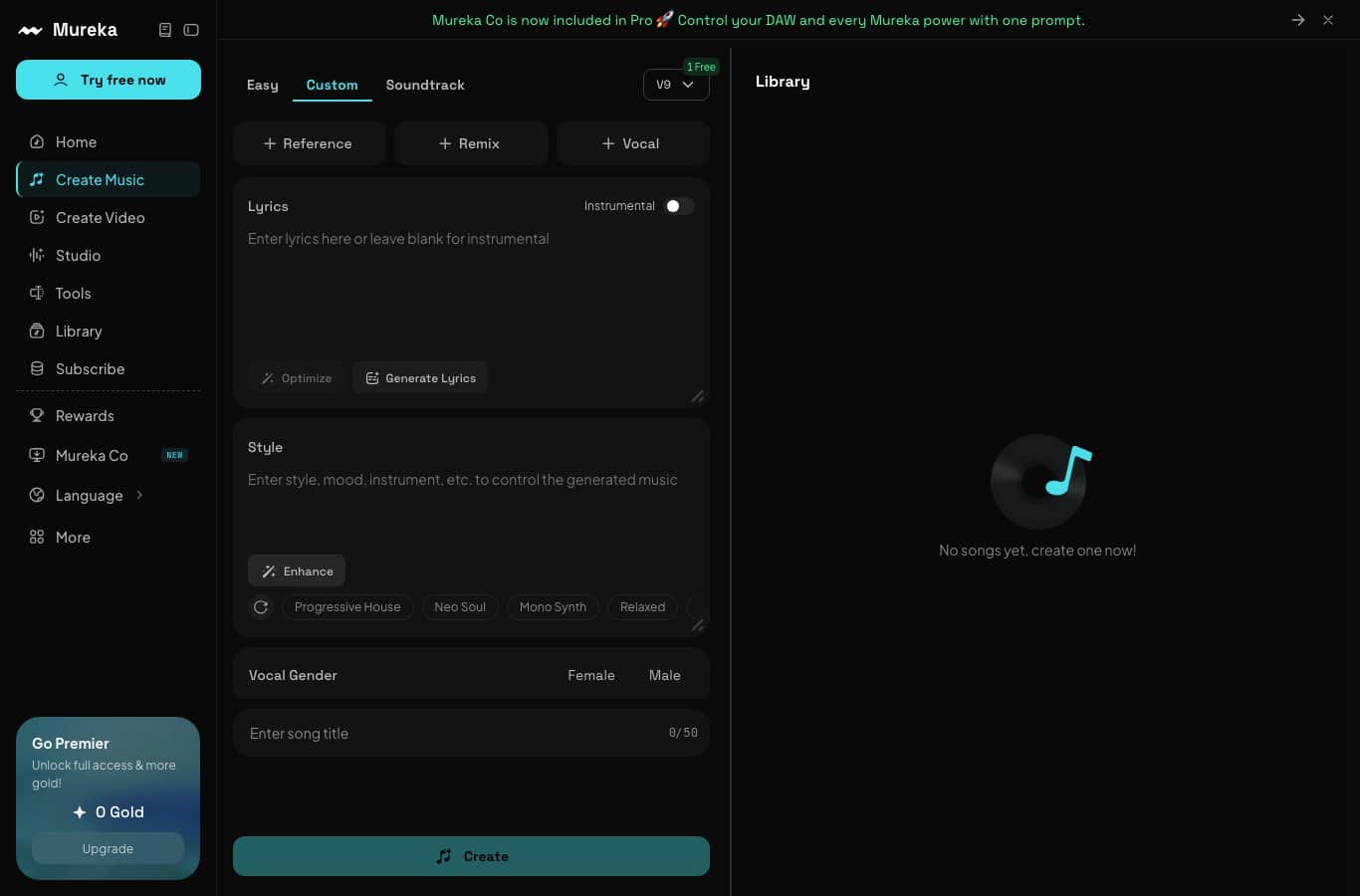The height and width of the screenshot is (896, 1360).
Task: Click the vinyl record music note illustration
Action: point(1040,481)
